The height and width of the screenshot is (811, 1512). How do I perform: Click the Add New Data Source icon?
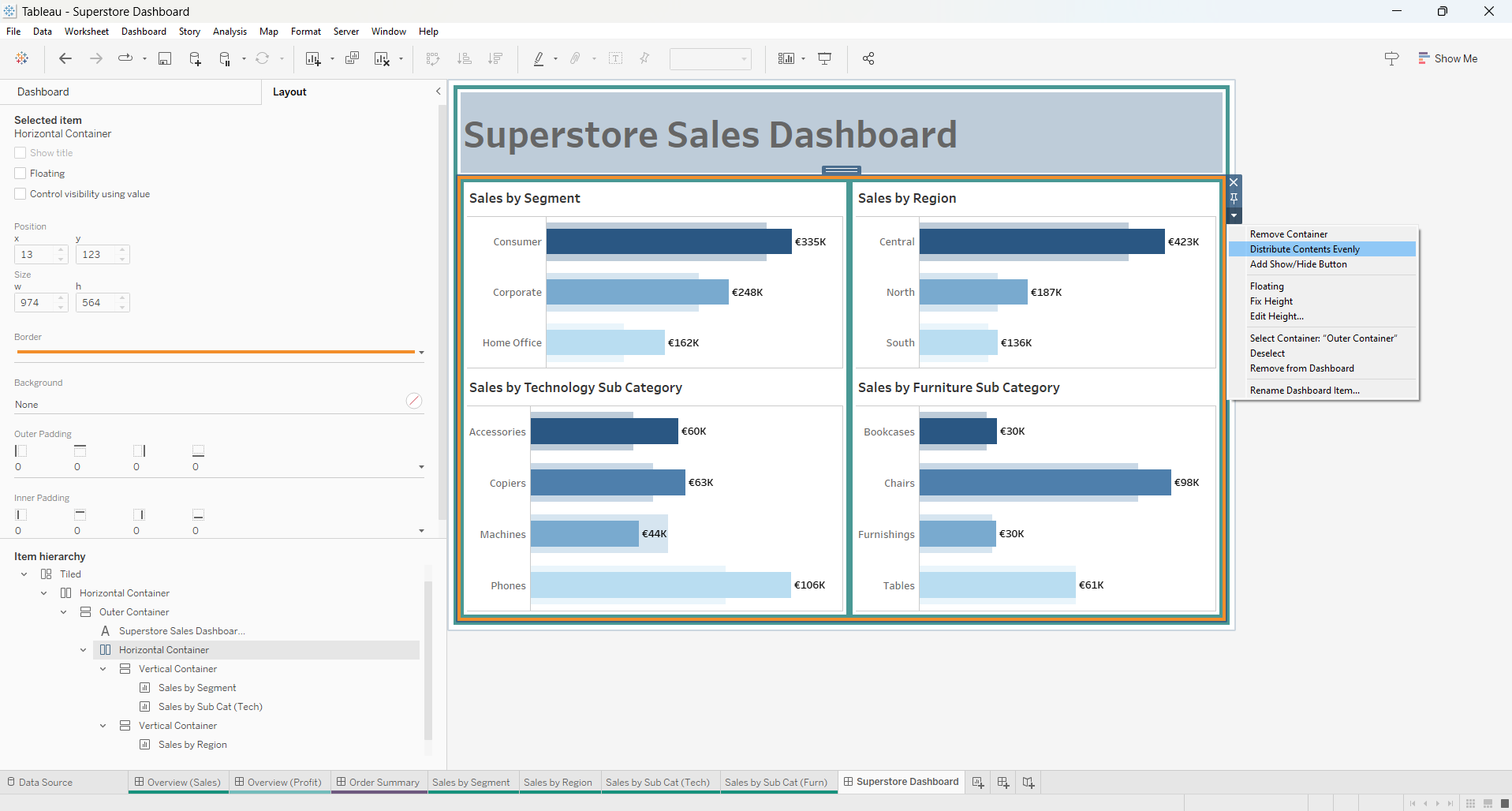pos(195,58)
